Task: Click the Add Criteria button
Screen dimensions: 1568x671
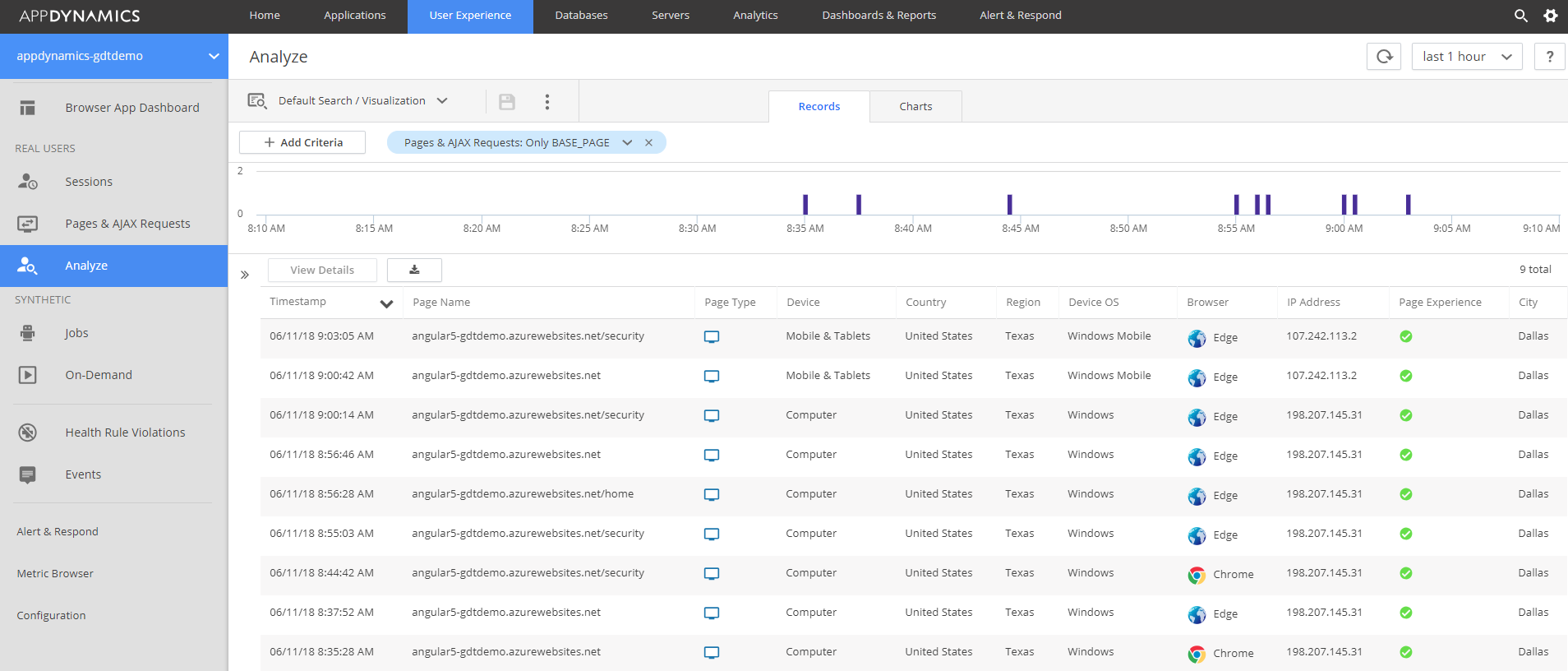Action: click(x=302, y=142)
